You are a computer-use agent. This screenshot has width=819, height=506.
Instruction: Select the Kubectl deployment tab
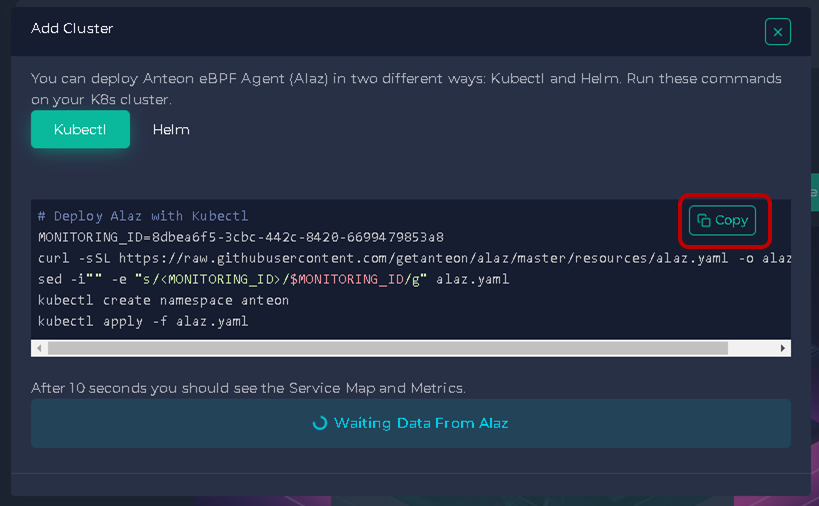coord(80,129)
